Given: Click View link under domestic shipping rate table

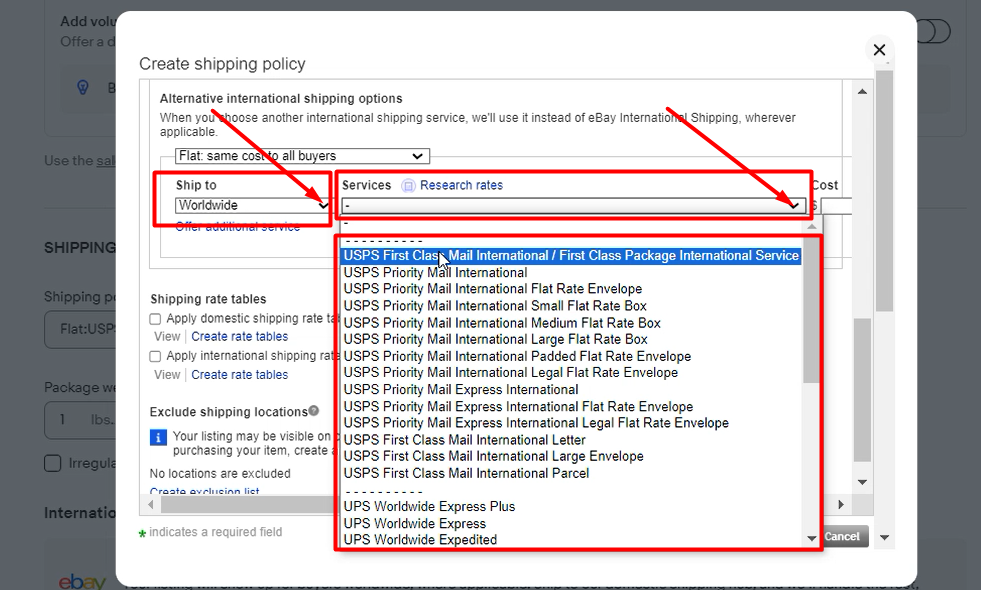Looking at the screenshot, I should coord(167,337).
